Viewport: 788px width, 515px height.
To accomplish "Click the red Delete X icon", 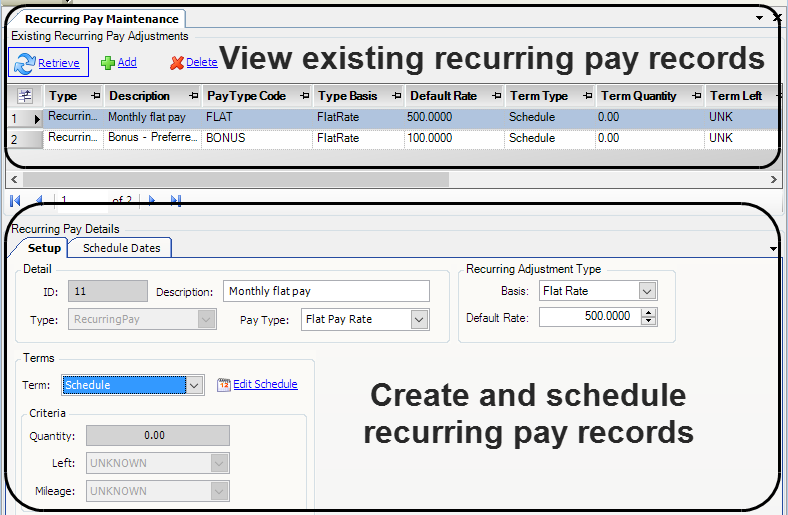I will [x=177, y=63].
